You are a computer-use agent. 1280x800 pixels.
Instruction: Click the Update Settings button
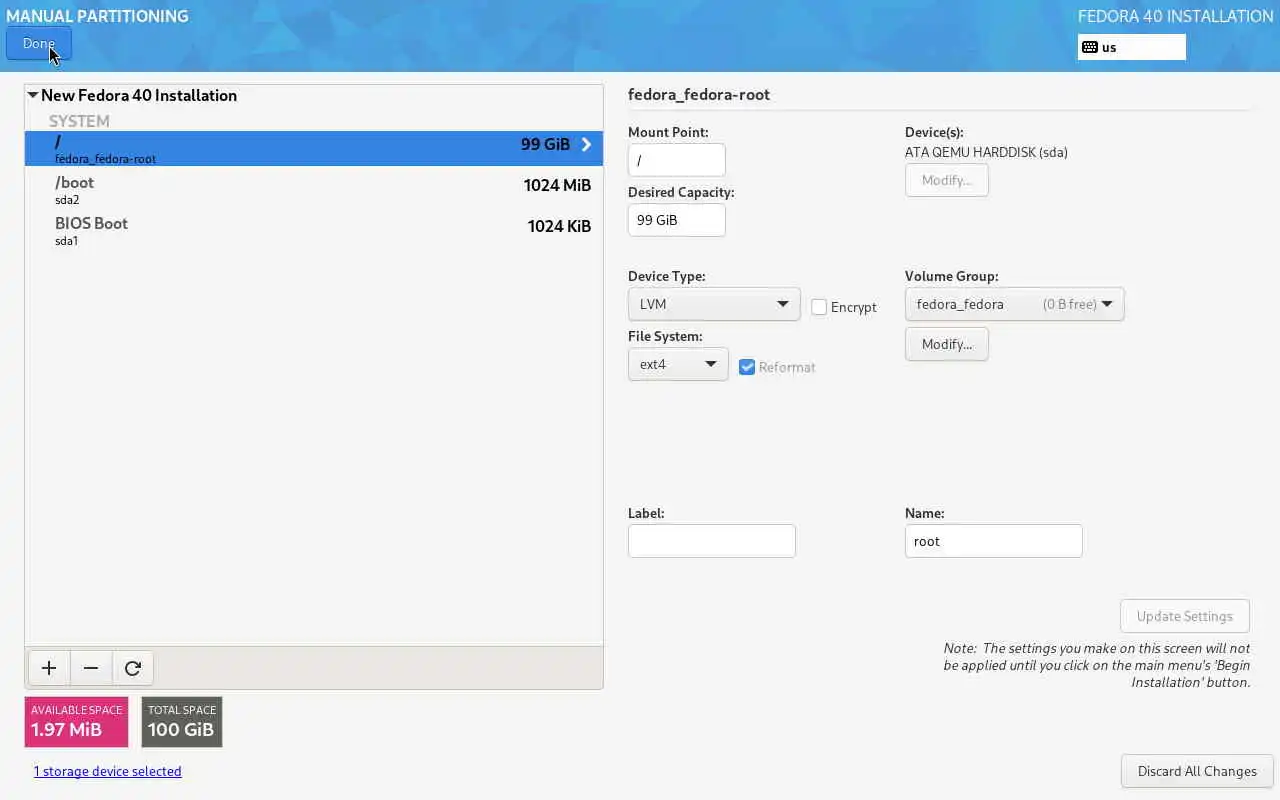[x=1185, y=616]
